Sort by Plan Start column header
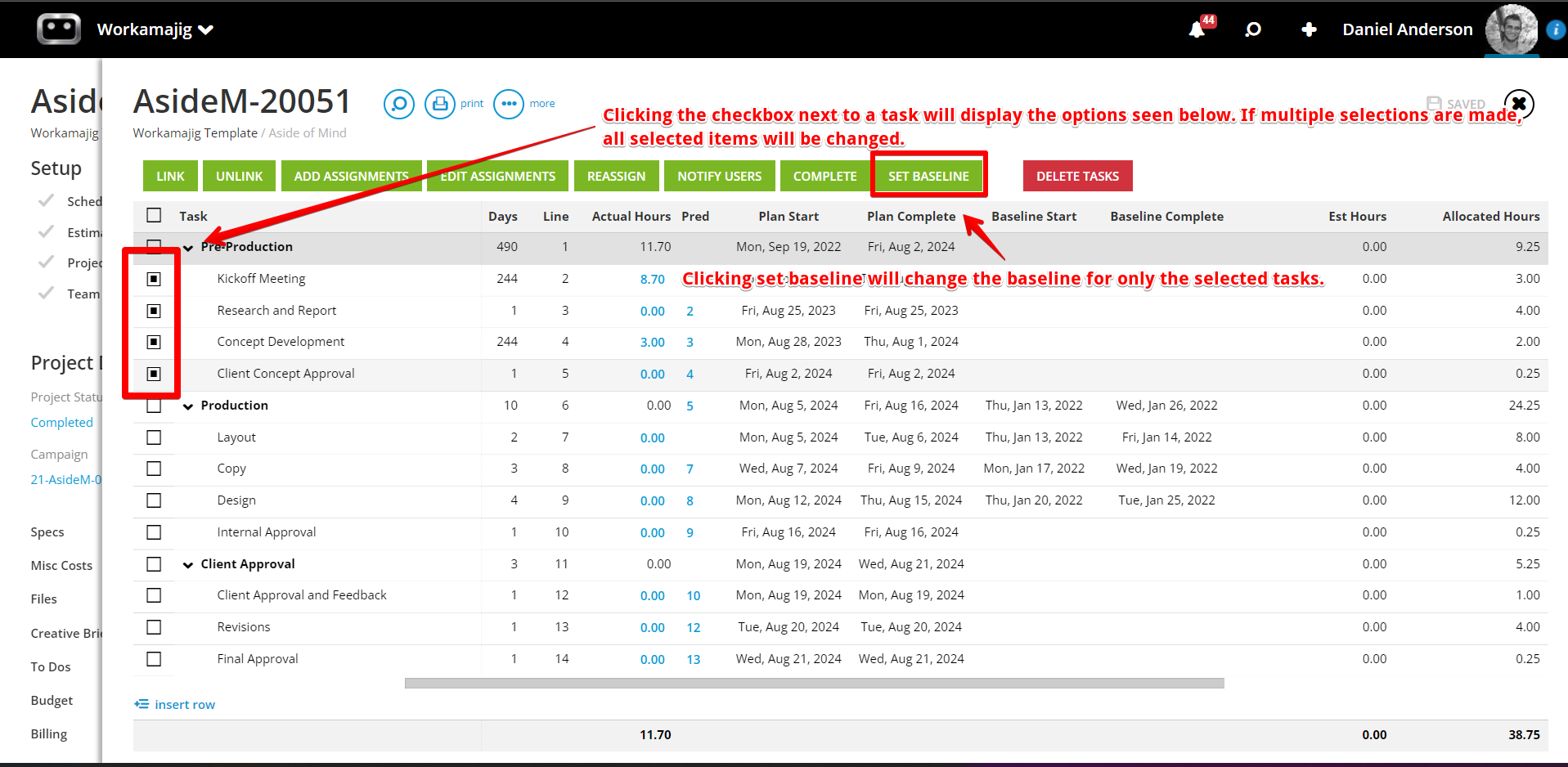This screenshot has width=1568, height=767. (x=788, y=216)
